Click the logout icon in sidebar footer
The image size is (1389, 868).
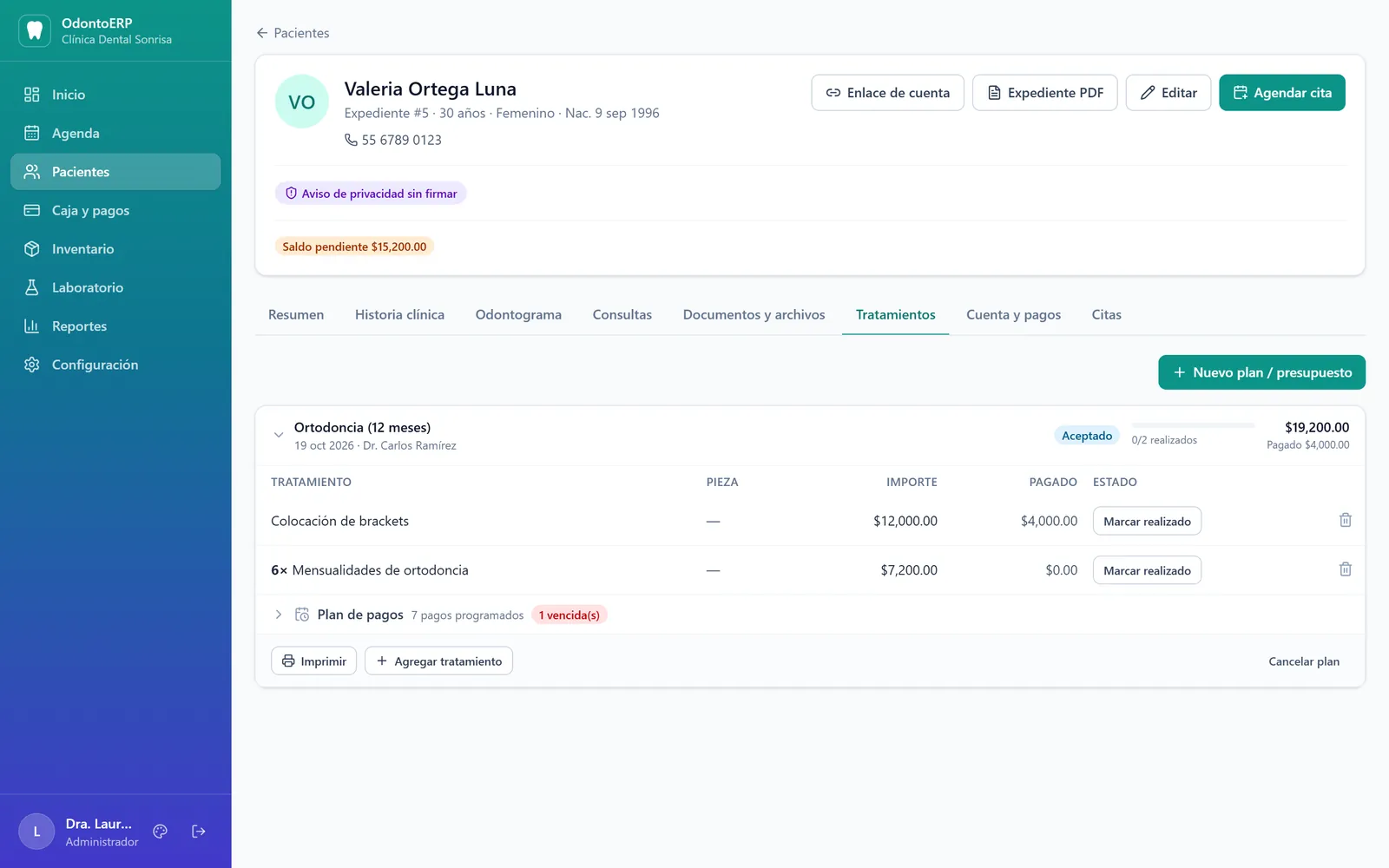pyautogui.click(x=199, y=832)
